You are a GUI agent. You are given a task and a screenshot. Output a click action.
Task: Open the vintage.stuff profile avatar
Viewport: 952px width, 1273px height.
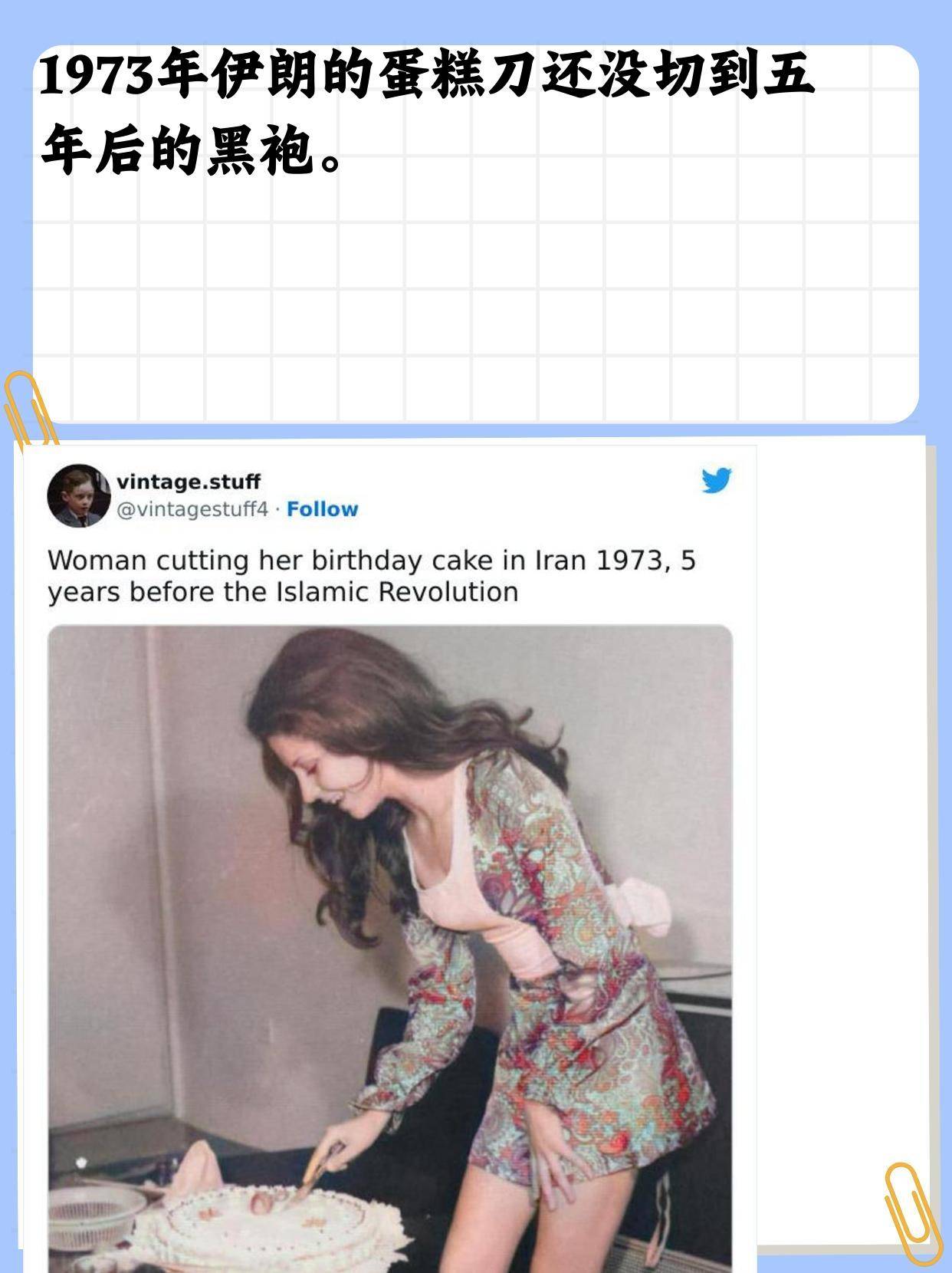click(x=79, y=495)
